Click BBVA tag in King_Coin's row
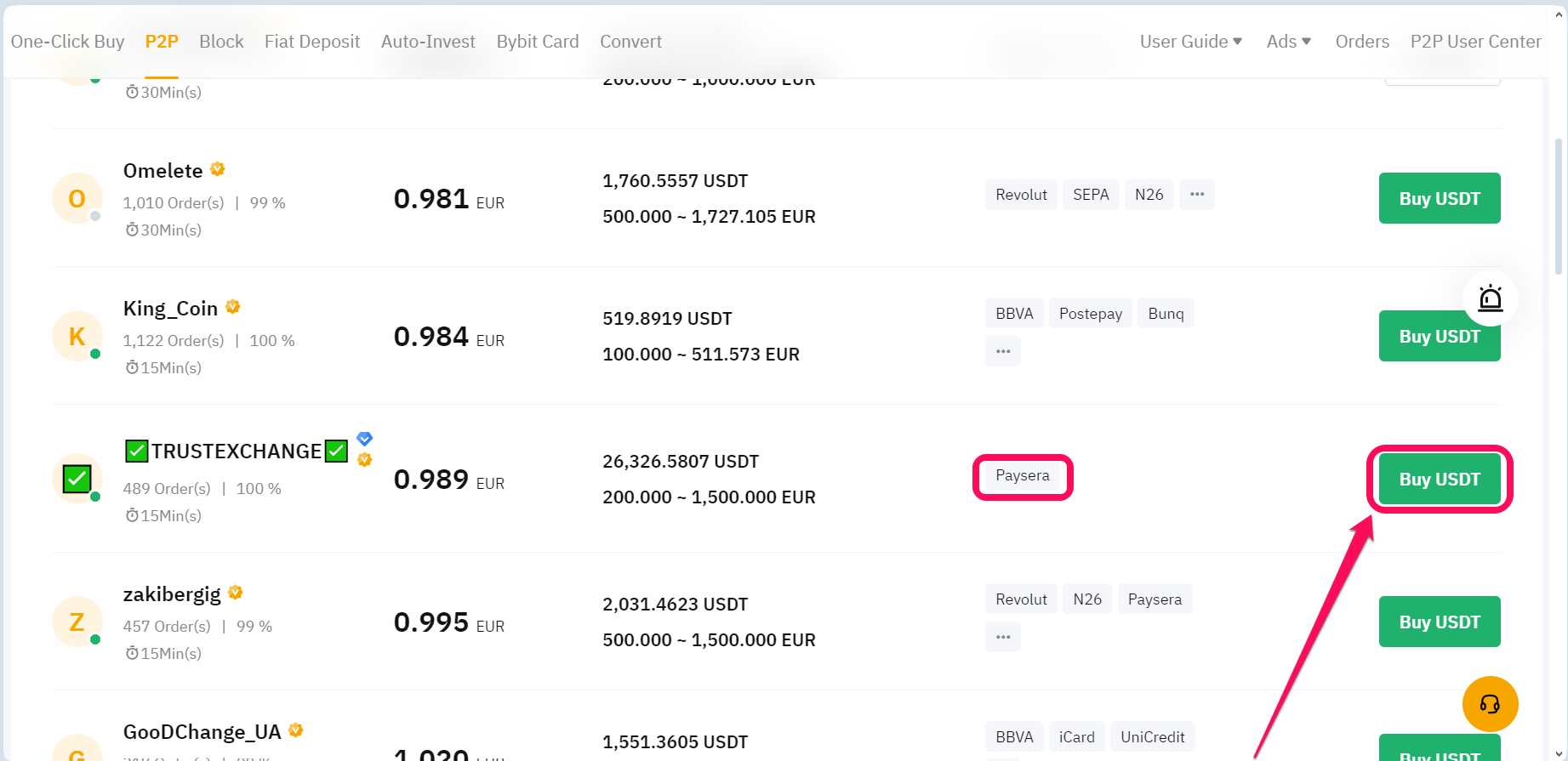The height and width of the screenshot is (761, 1568). click(x=1014, y=313)
